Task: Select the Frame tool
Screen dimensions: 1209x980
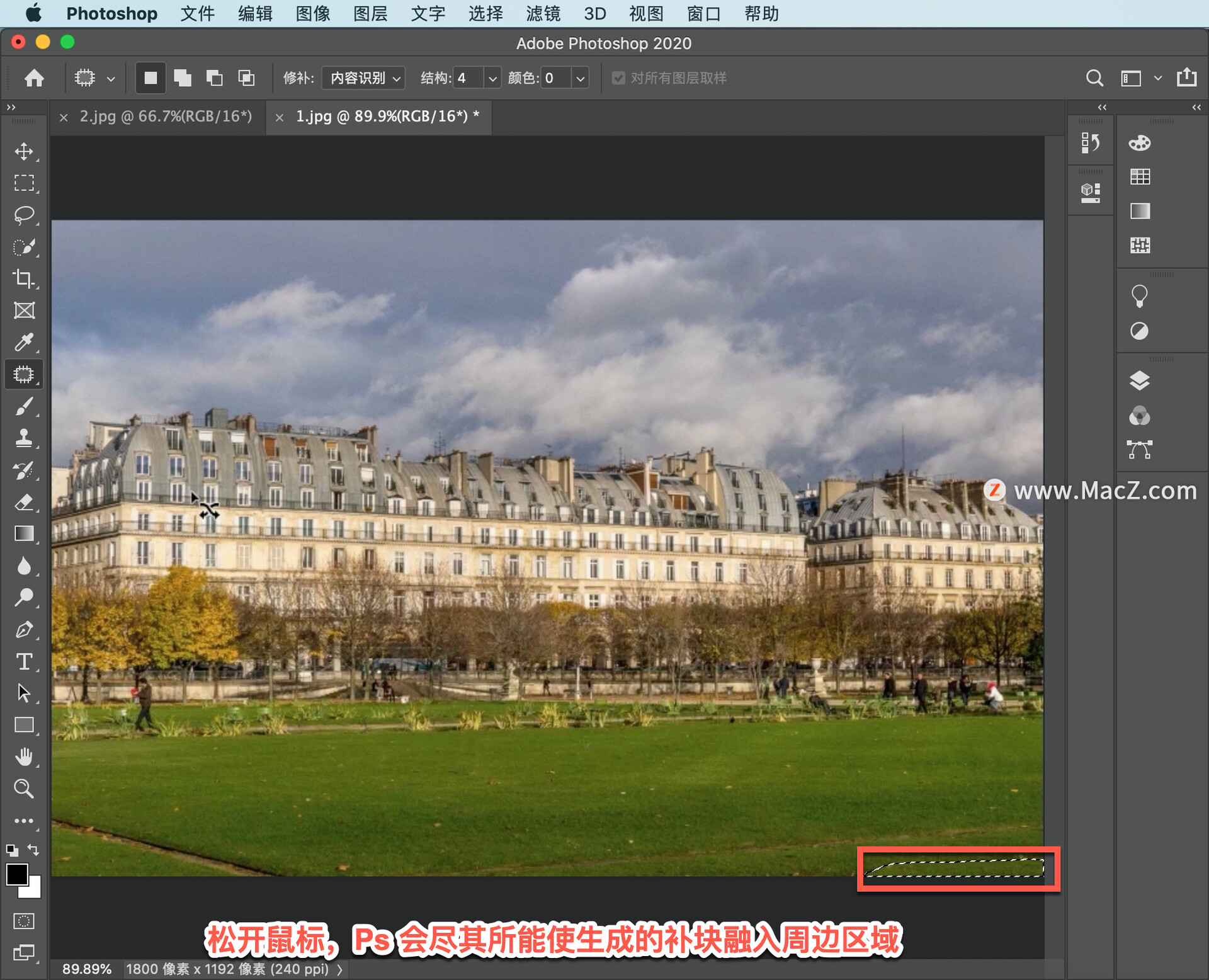Action: click(x=24, y=311)
